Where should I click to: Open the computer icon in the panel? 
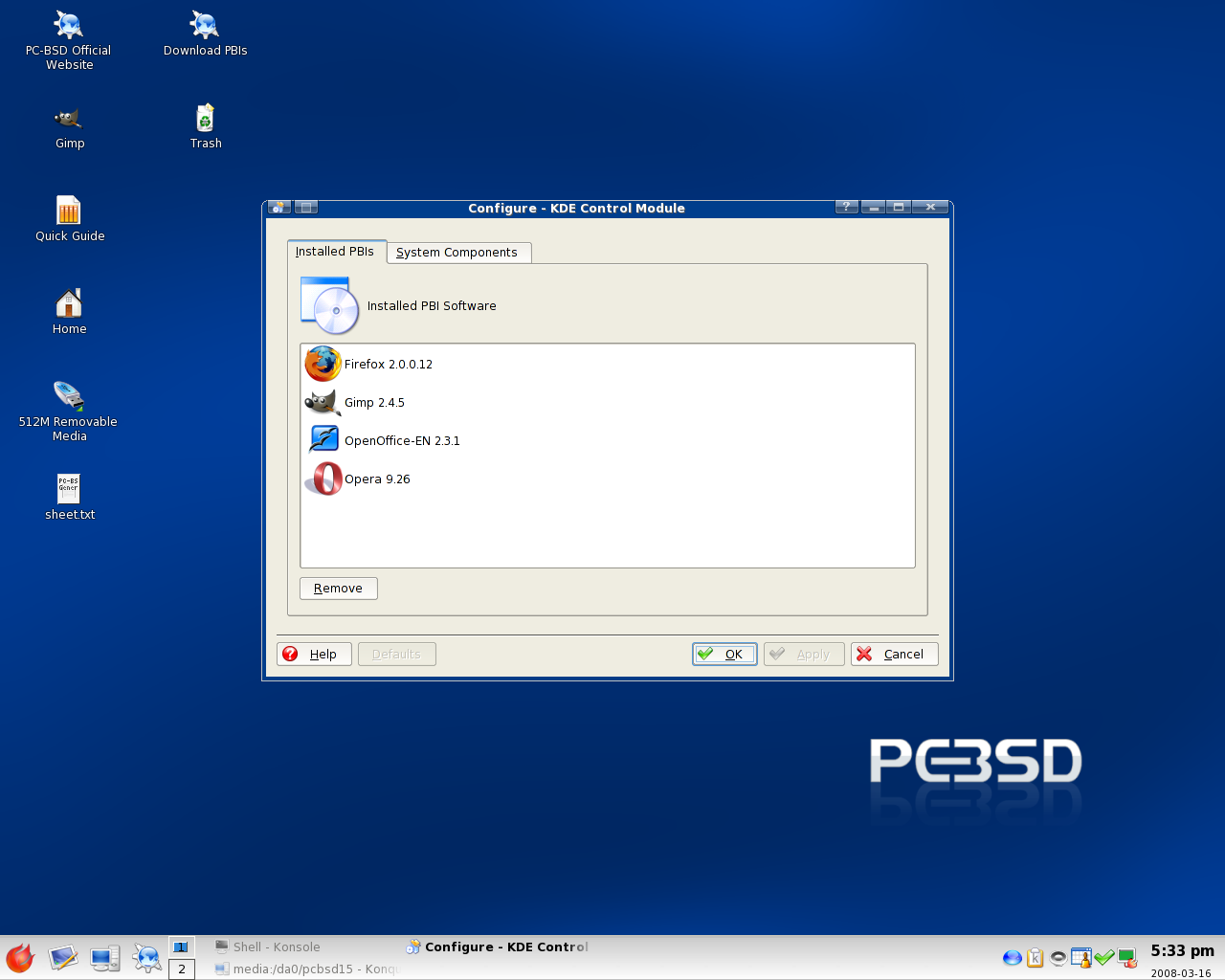(105, 958)
